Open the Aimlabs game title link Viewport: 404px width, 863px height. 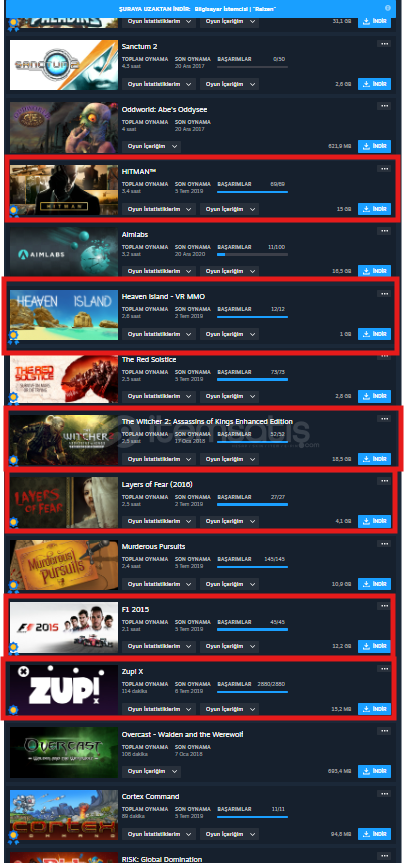tap(132, 234)
